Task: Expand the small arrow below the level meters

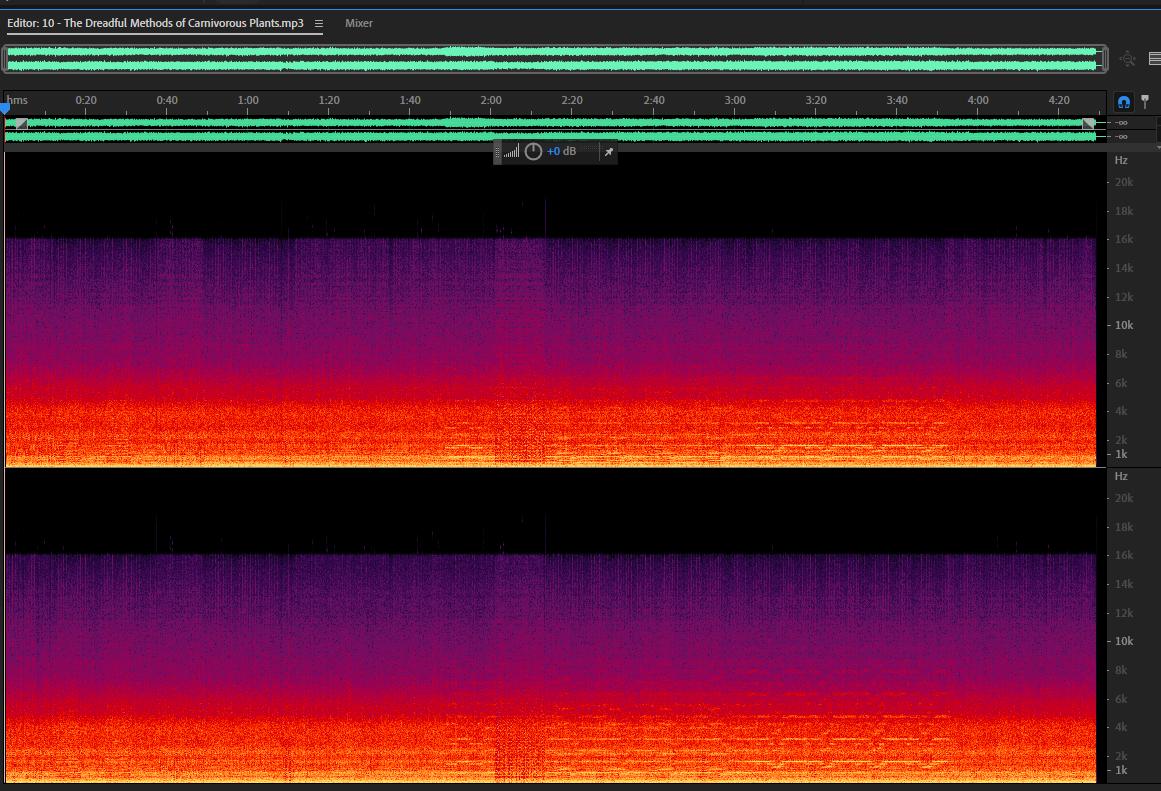Action: point(1157,147)
